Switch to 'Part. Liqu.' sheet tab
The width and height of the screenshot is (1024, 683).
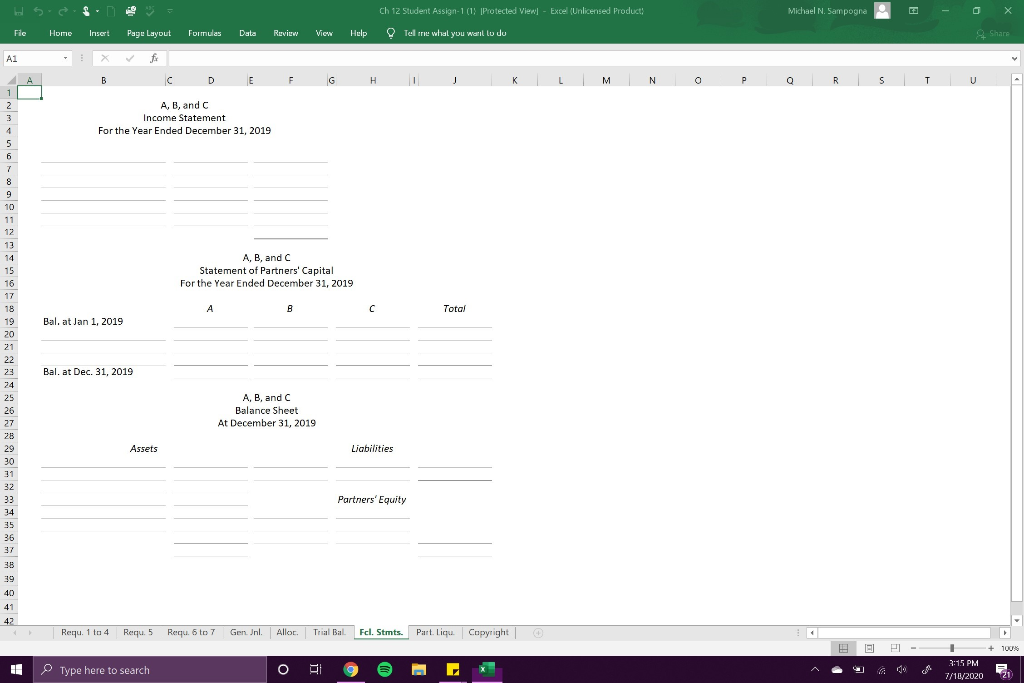coord(435,632)
